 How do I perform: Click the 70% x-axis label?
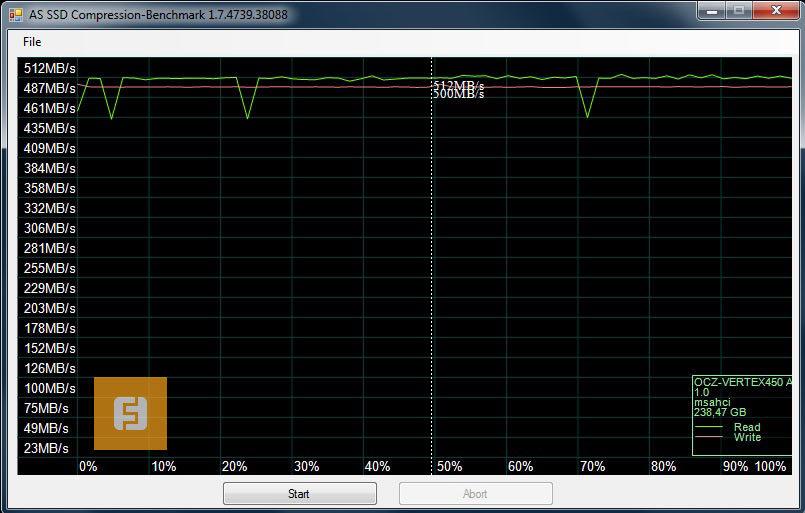pyautogui.click(x=592, y=466)
